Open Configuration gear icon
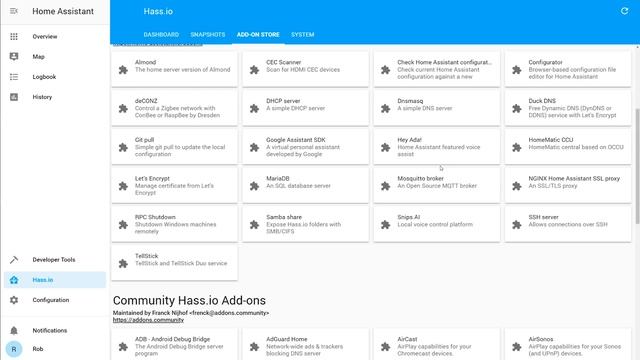Screen dimensions: 640x360 coord(14,300)
